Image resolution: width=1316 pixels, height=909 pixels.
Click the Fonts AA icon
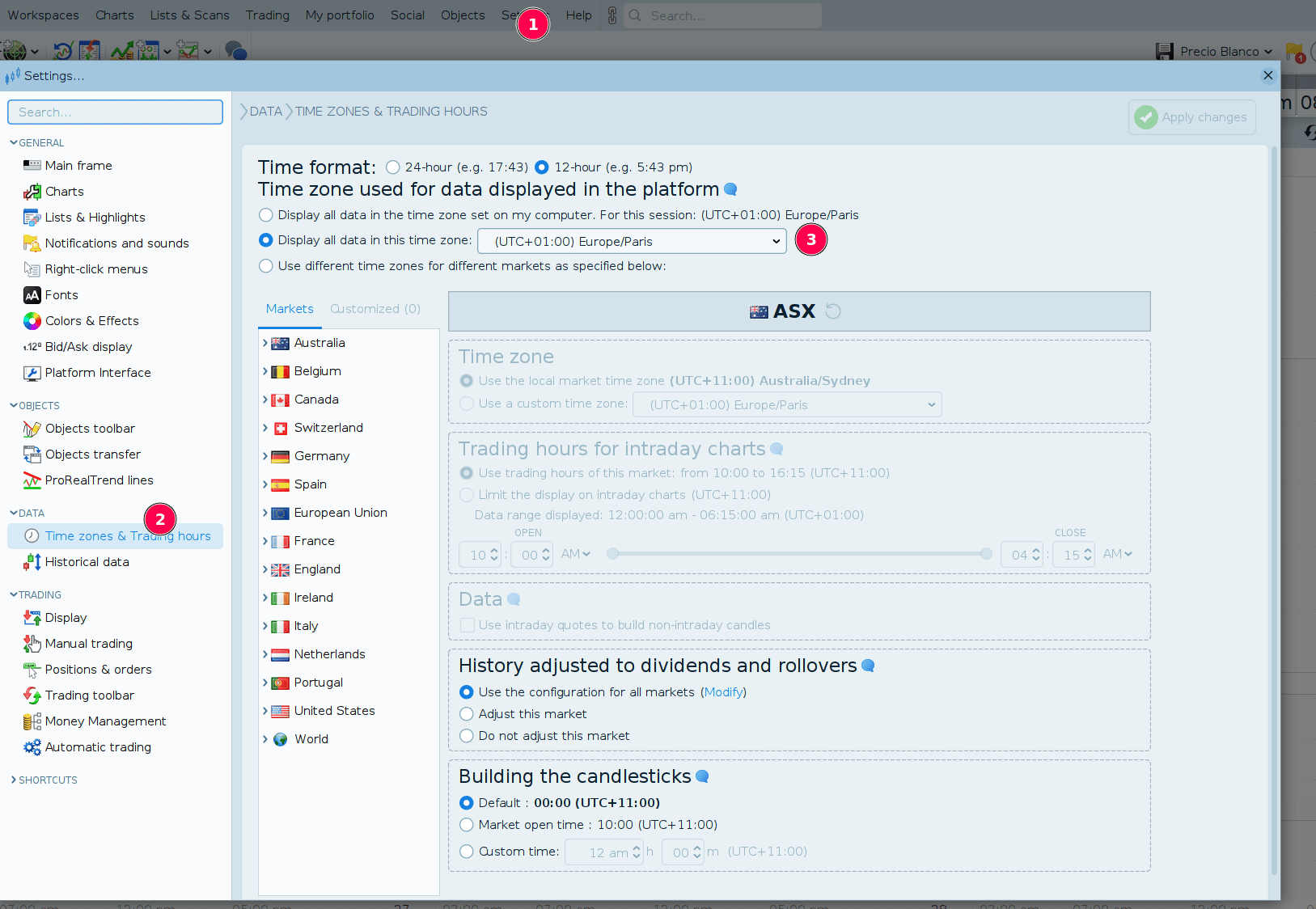pos(32,295)
